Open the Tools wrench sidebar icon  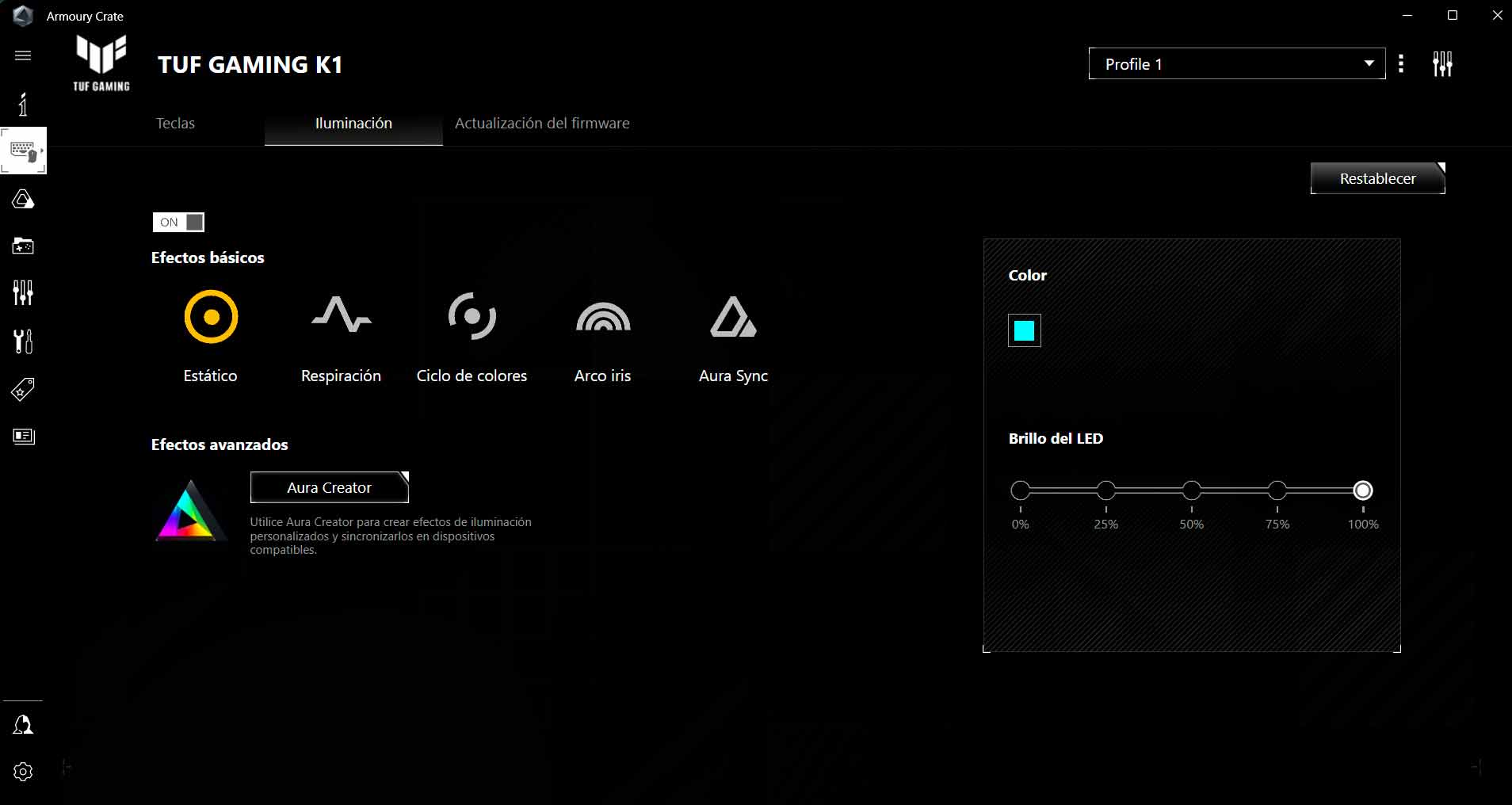tap(23, 341)
